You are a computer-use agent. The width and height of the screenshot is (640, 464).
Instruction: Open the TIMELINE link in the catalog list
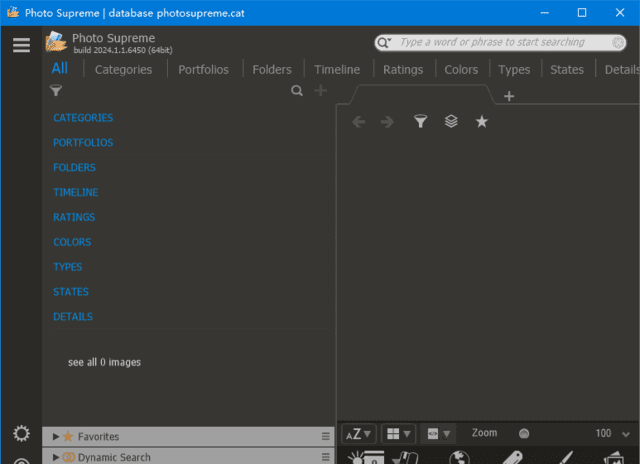click(76, 193)
